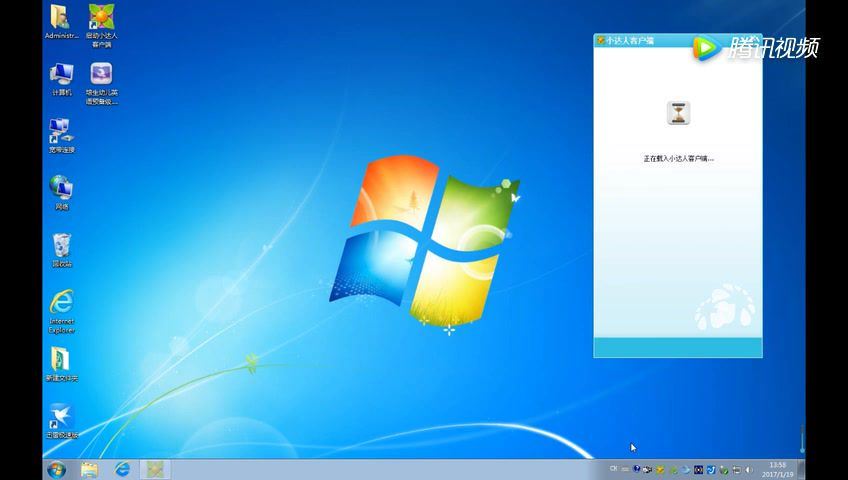Open the purple English learning app icon
This screenshot has height=480, width=848.
click(101, 83)
